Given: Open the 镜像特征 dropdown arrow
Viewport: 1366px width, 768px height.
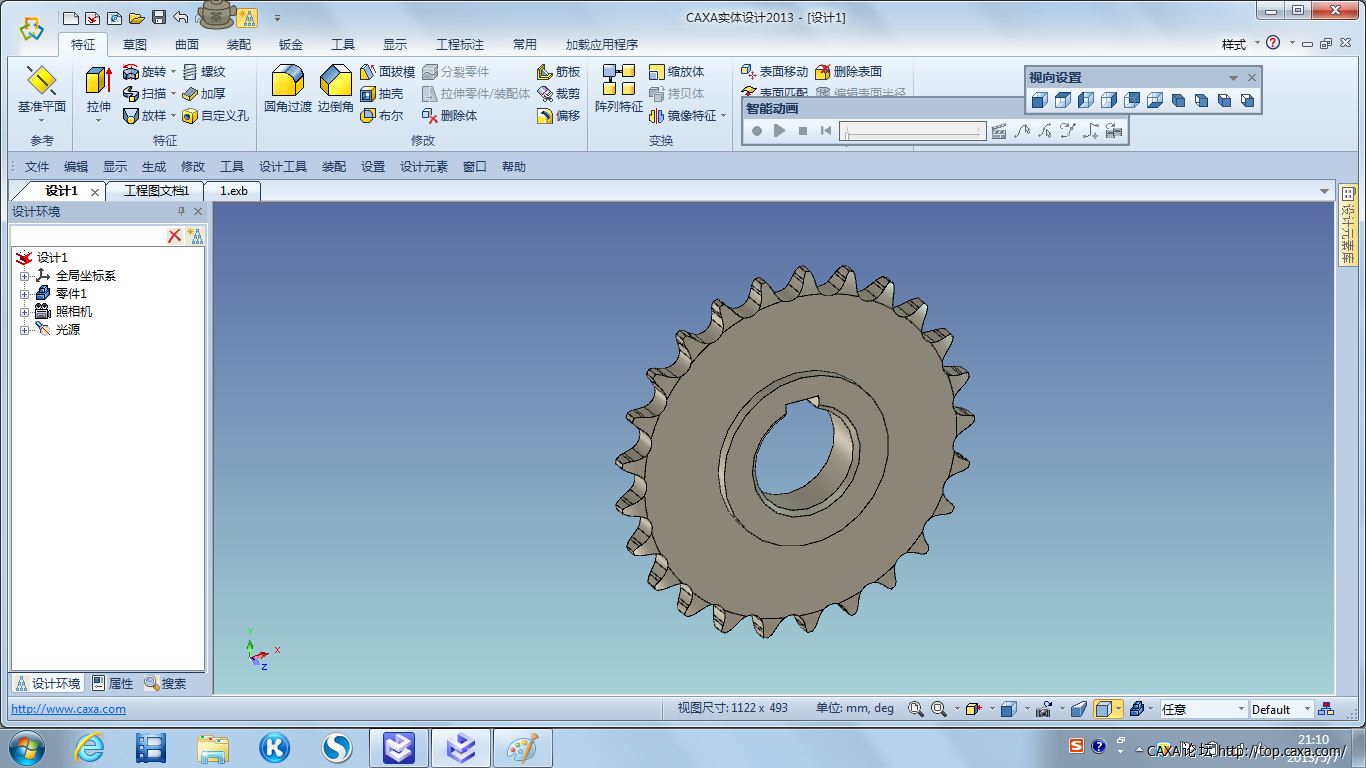Looking at the screenshot, I should (724, 116).
